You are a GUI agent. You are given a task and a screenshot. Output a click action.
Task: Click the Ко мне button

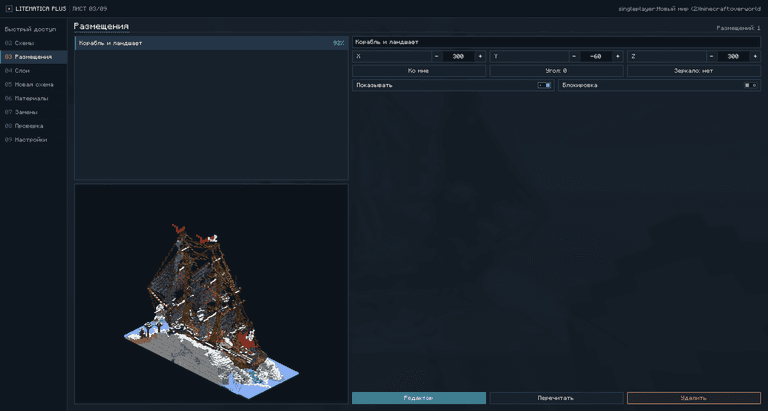click(x=419, y=71)
